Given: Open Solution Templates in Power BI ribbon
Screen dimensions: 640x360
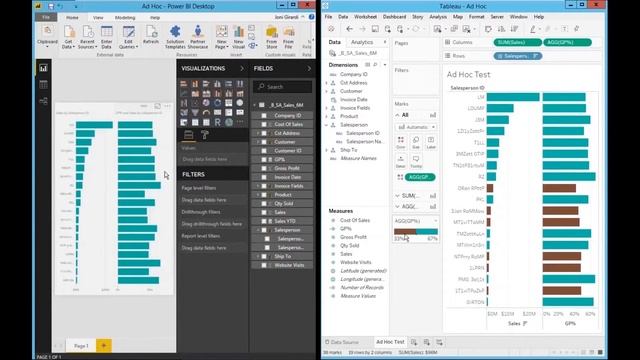Looking at the screenshot, I should pyautogui.click(x=175, y=37).
